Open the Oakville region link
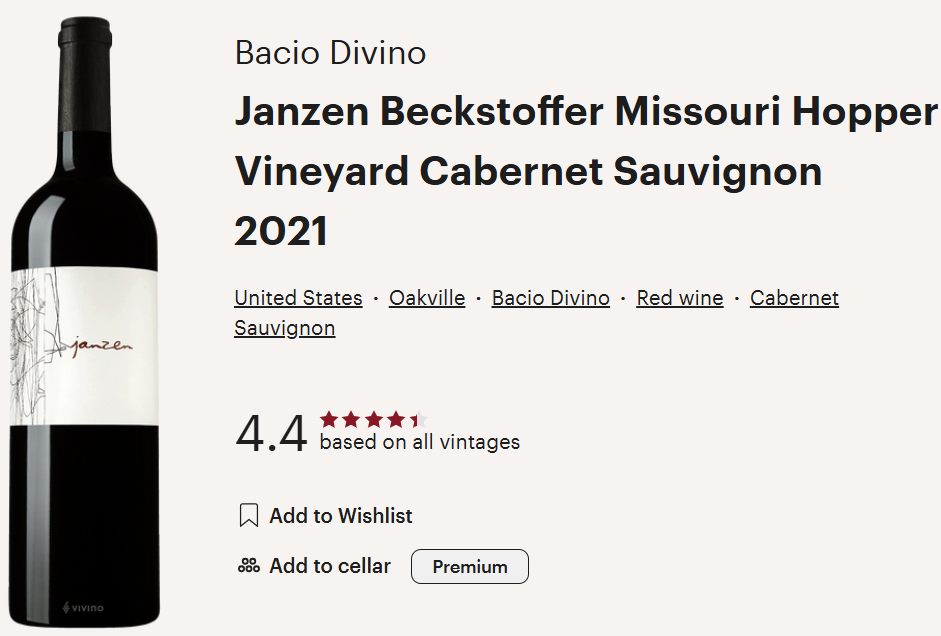The height and width of the screenshot is (636, 941). click(x=427, y=298)
